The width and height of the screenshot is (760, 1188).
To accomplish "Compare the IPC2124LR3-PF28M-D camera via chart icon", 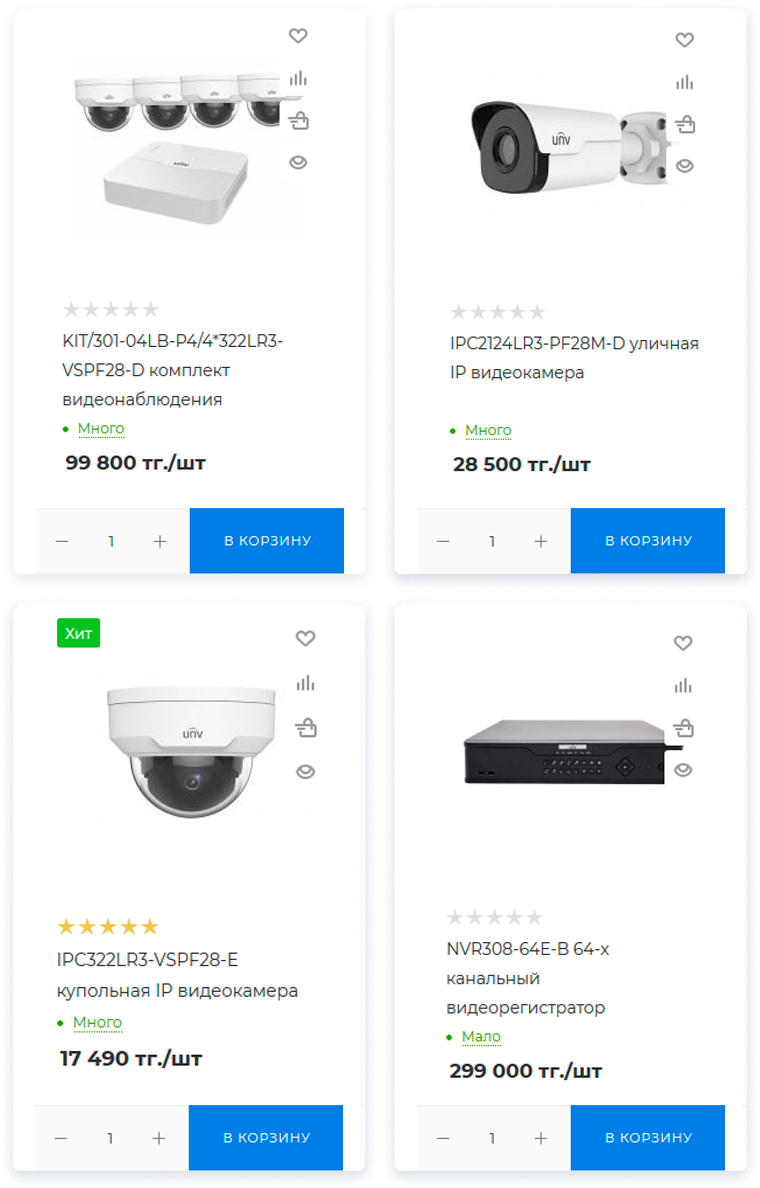I will (x=684, y=82).
